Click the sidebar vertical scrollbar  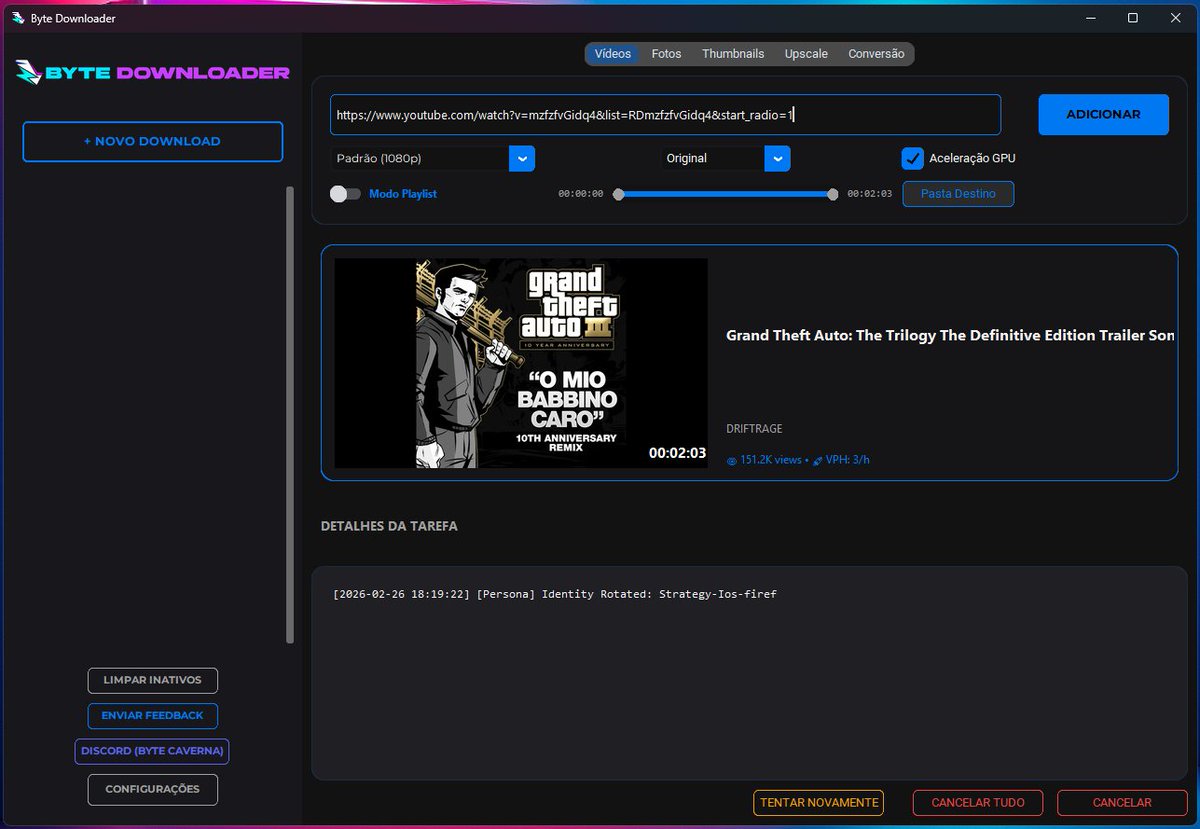pyautogui.click(x=291, y=414)
